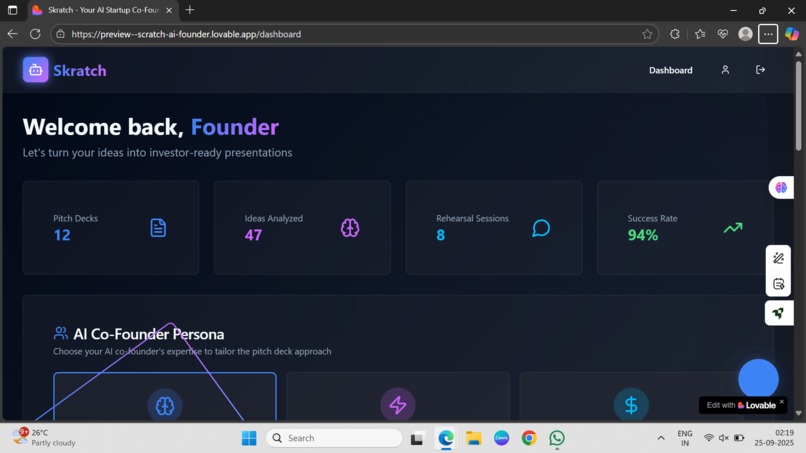Open the favorites list icon
This screenshot has height=453, width=806.
[x=700, y=34]
